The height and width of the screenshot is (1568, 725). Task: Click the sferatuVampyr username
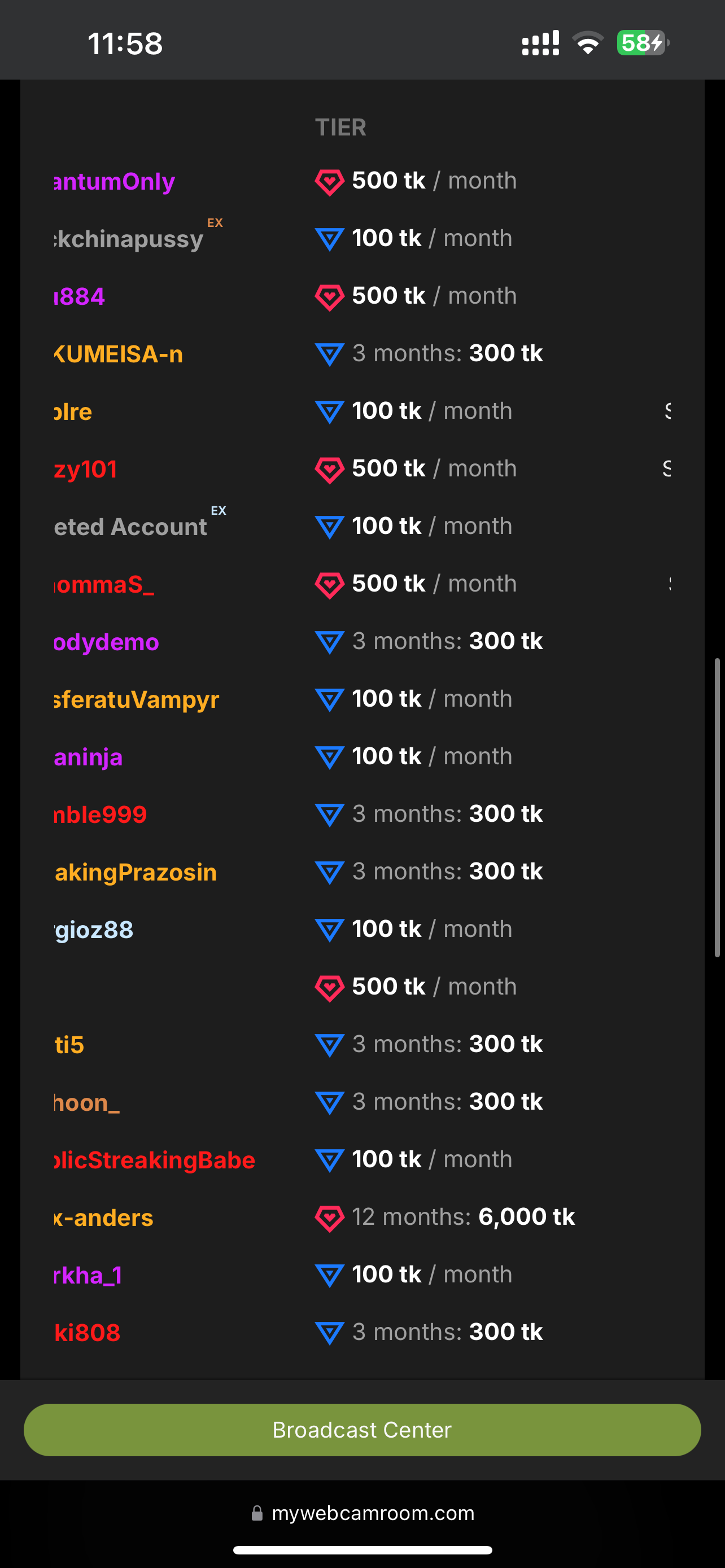pos(136,699)
